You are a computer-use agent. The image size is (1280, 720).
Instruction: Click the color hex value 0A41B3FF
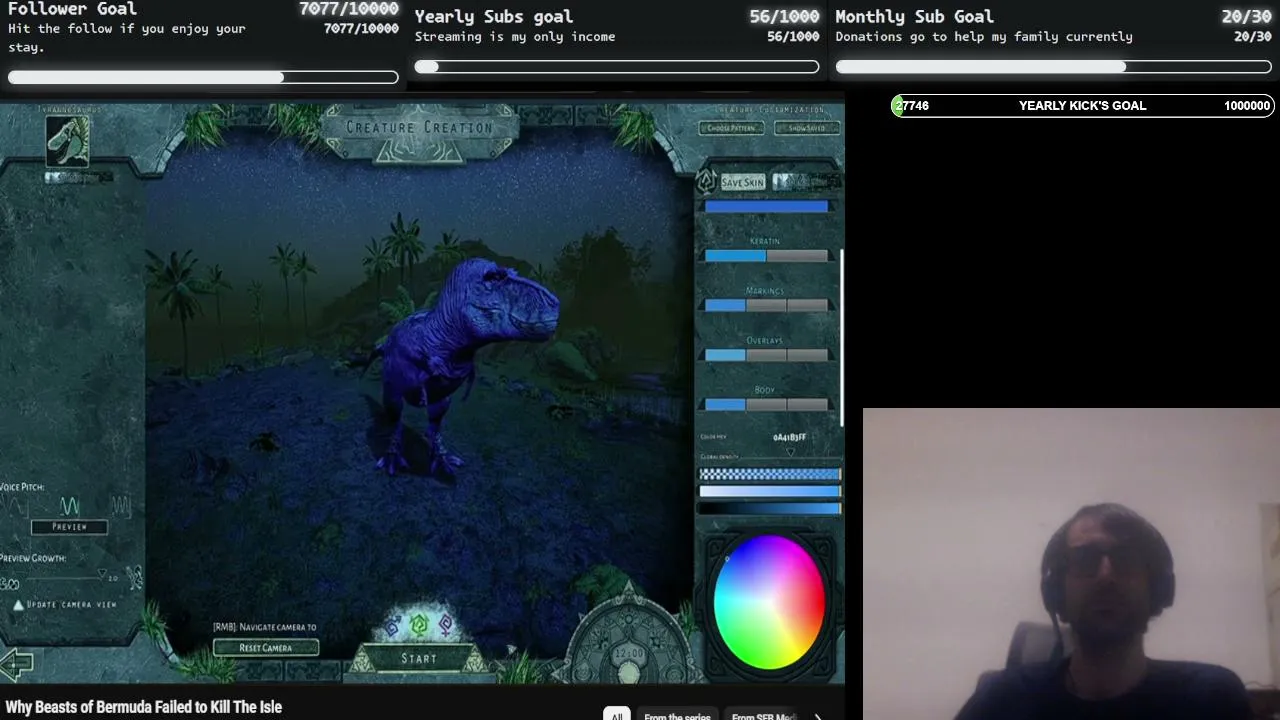789,437
